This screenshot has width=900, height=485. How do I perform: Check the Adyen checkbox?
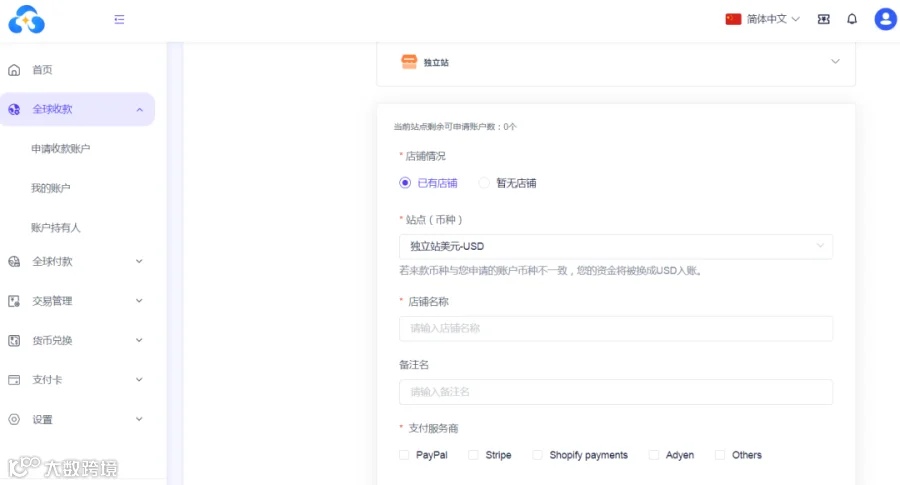pos(654,455)
